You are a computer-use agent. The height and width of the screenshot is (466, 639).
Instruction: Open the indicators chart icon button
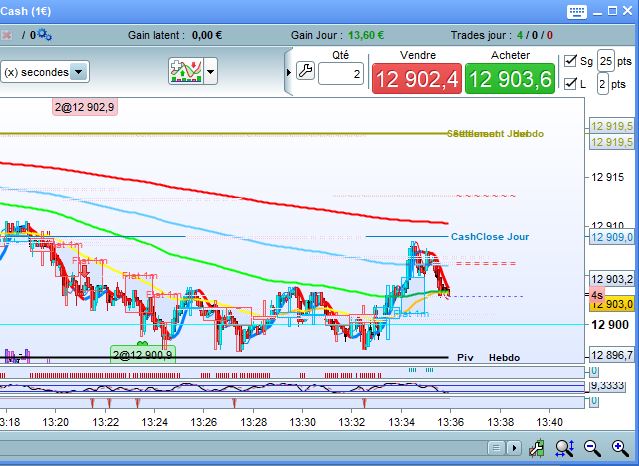186,71
